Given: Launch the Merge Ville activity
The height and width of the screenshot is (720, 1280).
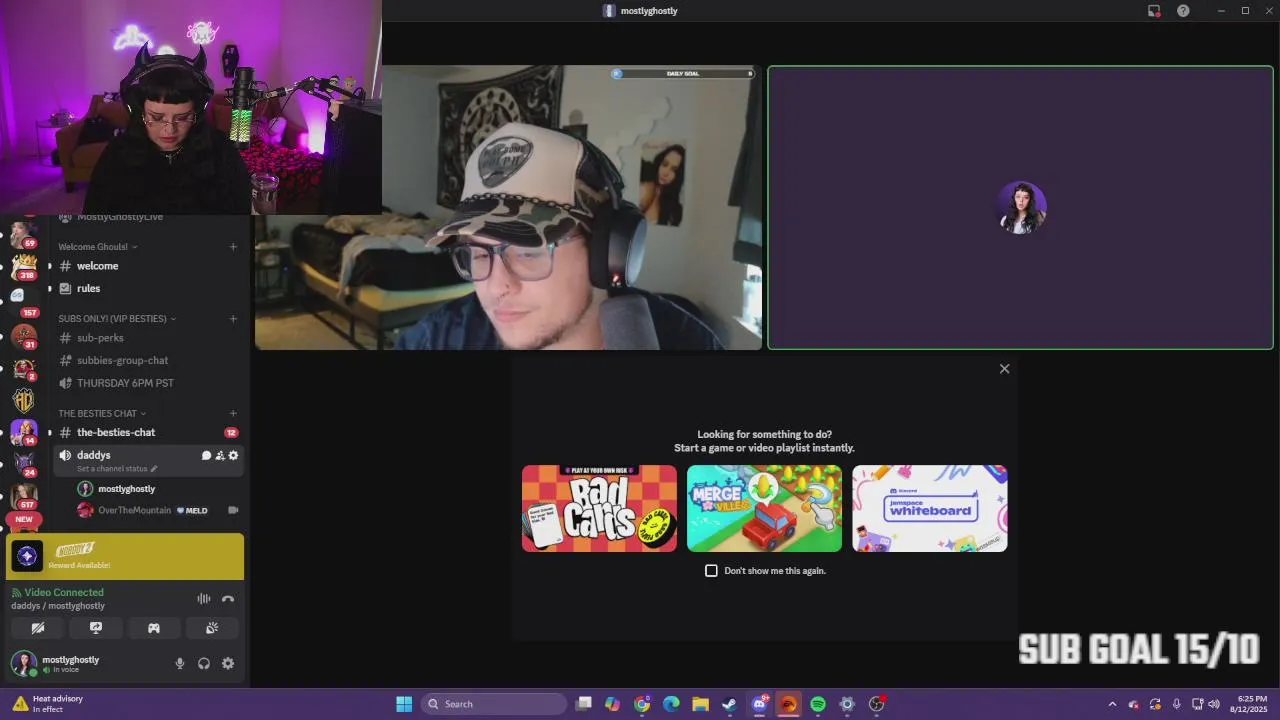Looking at the screenshot, I should [x=764, y=508].
